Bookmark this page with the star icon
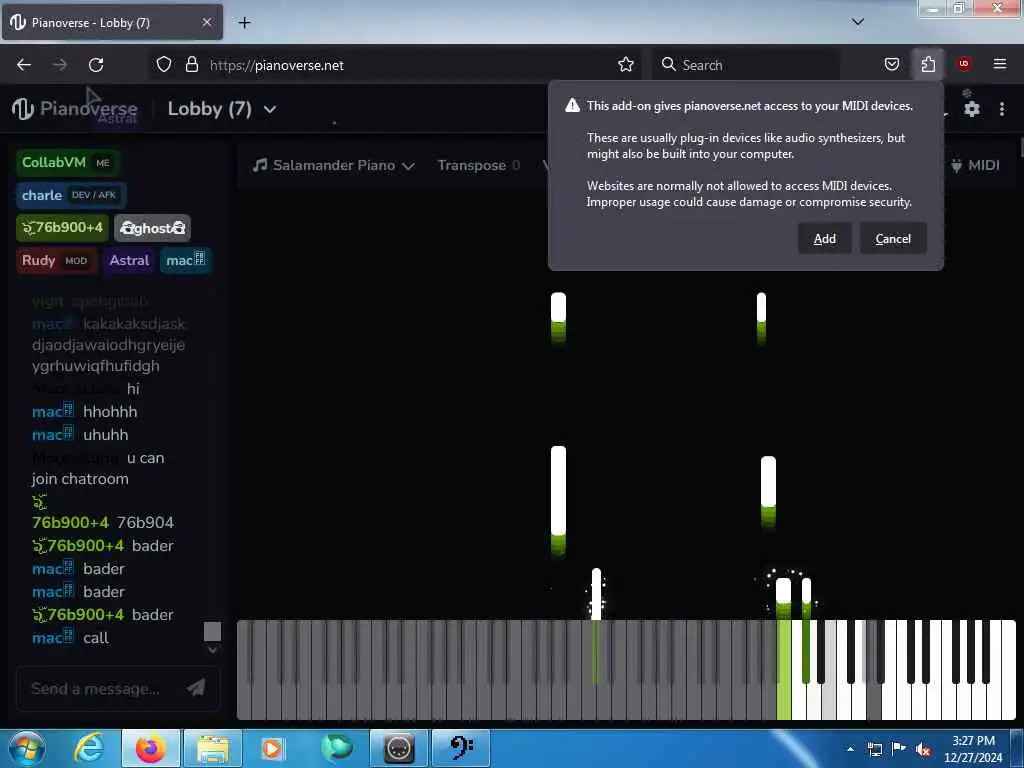The width and height of the screenshot is (1024, 768). [x=626, y=65]
